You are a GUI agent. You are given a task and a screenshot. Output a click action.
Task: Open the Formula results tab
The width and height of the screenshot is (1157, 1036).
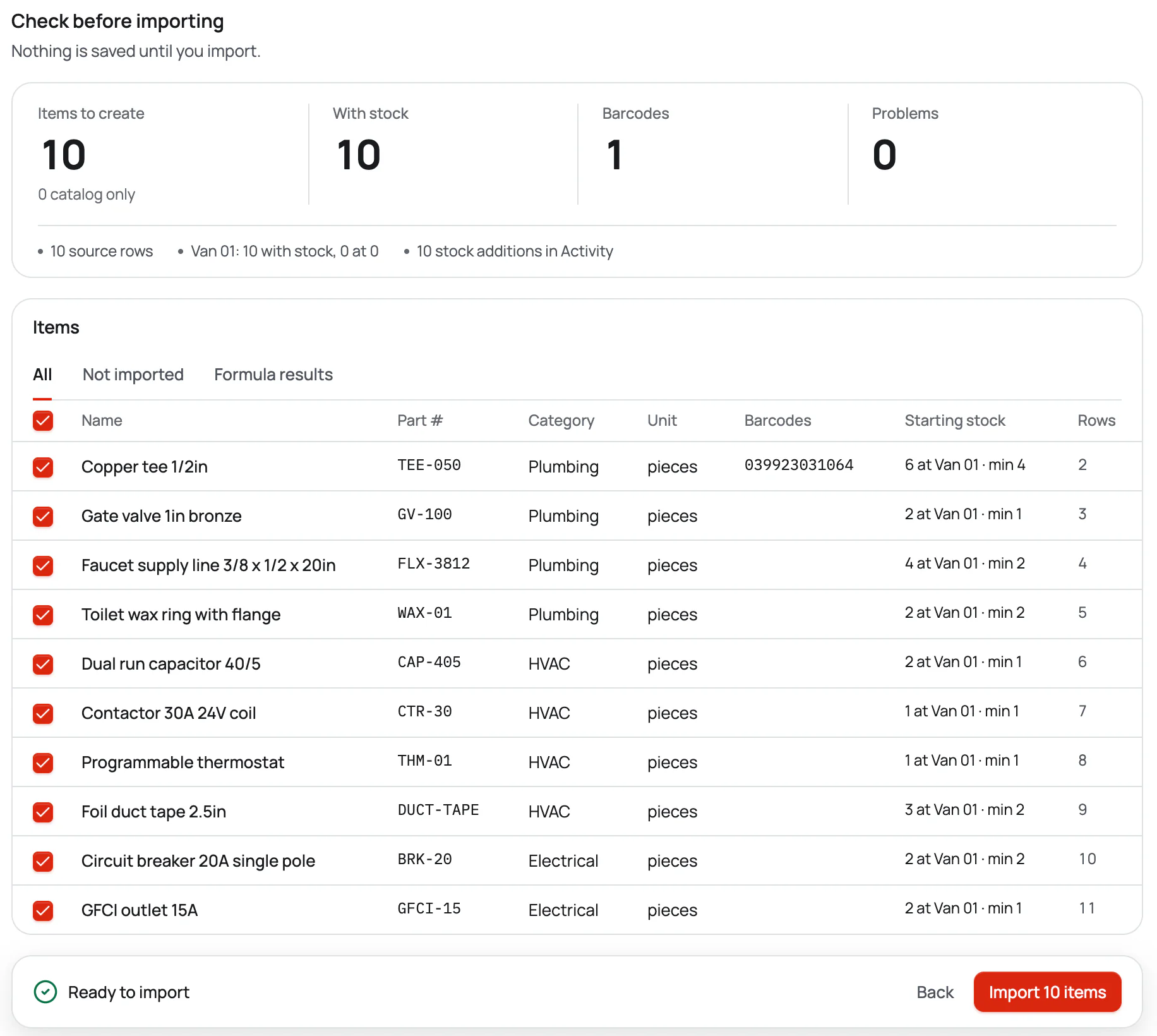pyautogui.click(x=273, y=375)
